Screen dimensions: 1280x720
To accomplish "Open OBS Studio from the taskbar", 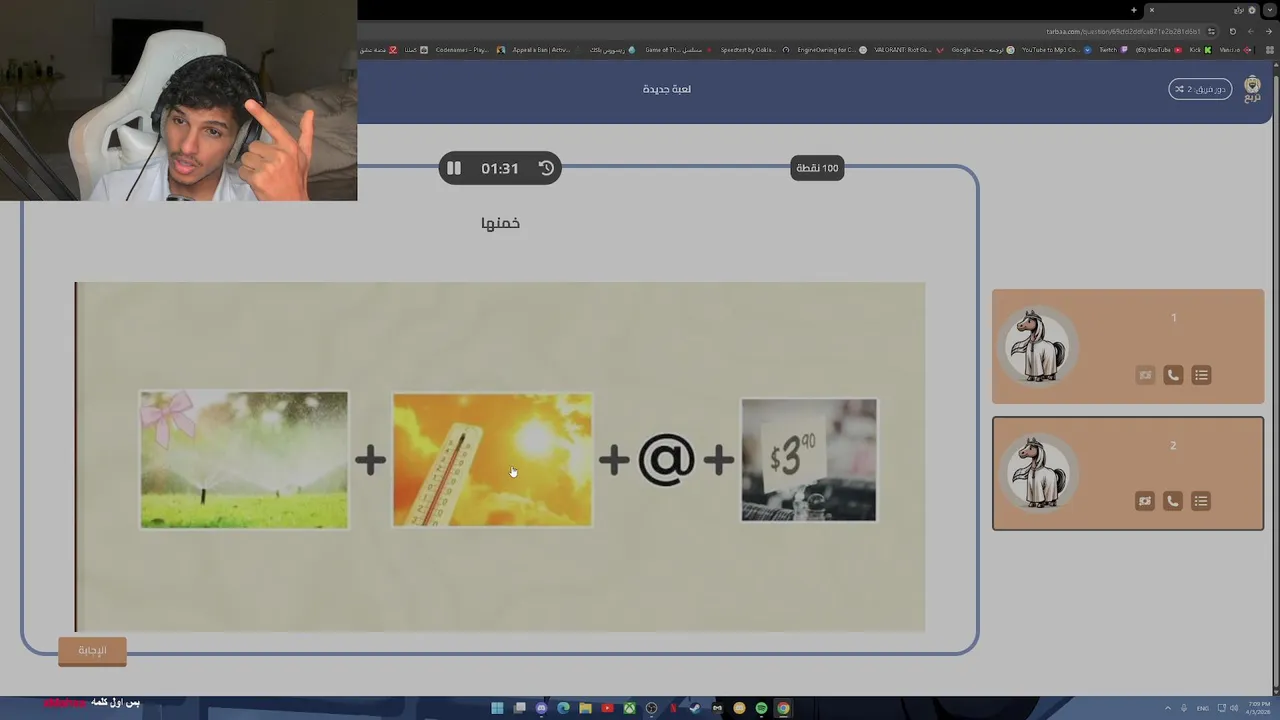I will click(x=652, y=708).
